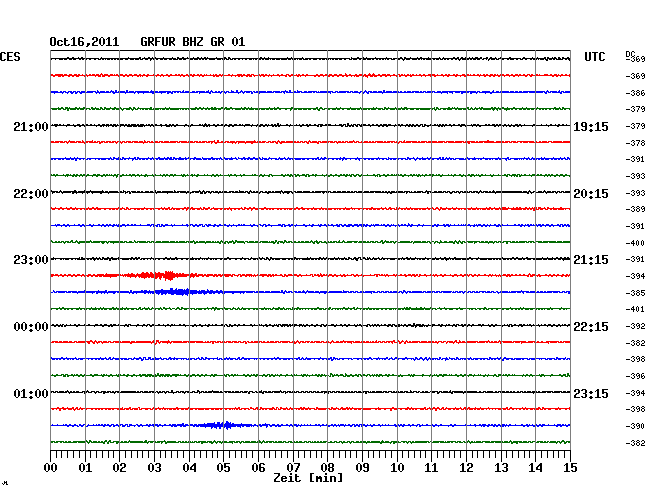650x494 pixels.
Task: Click the local time label '23:00'
Action: pos(31,260)
